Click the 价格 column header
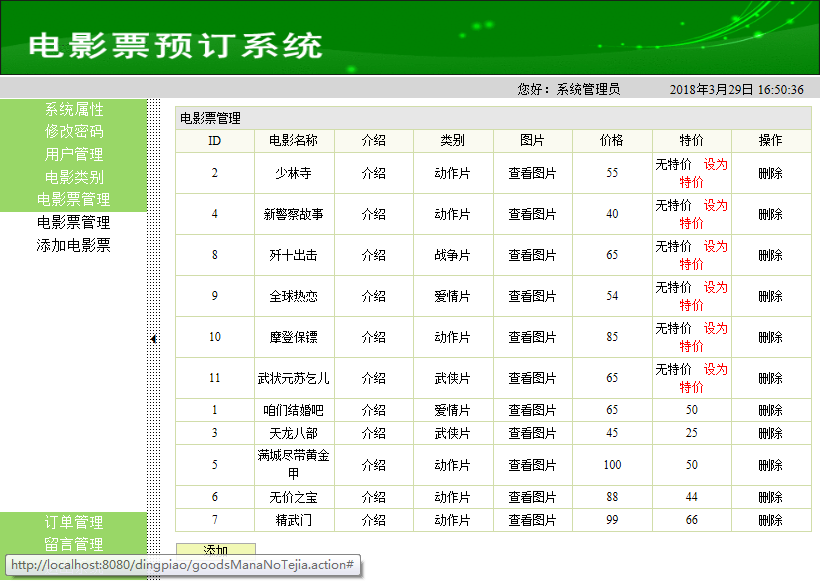 pos(612,140)
